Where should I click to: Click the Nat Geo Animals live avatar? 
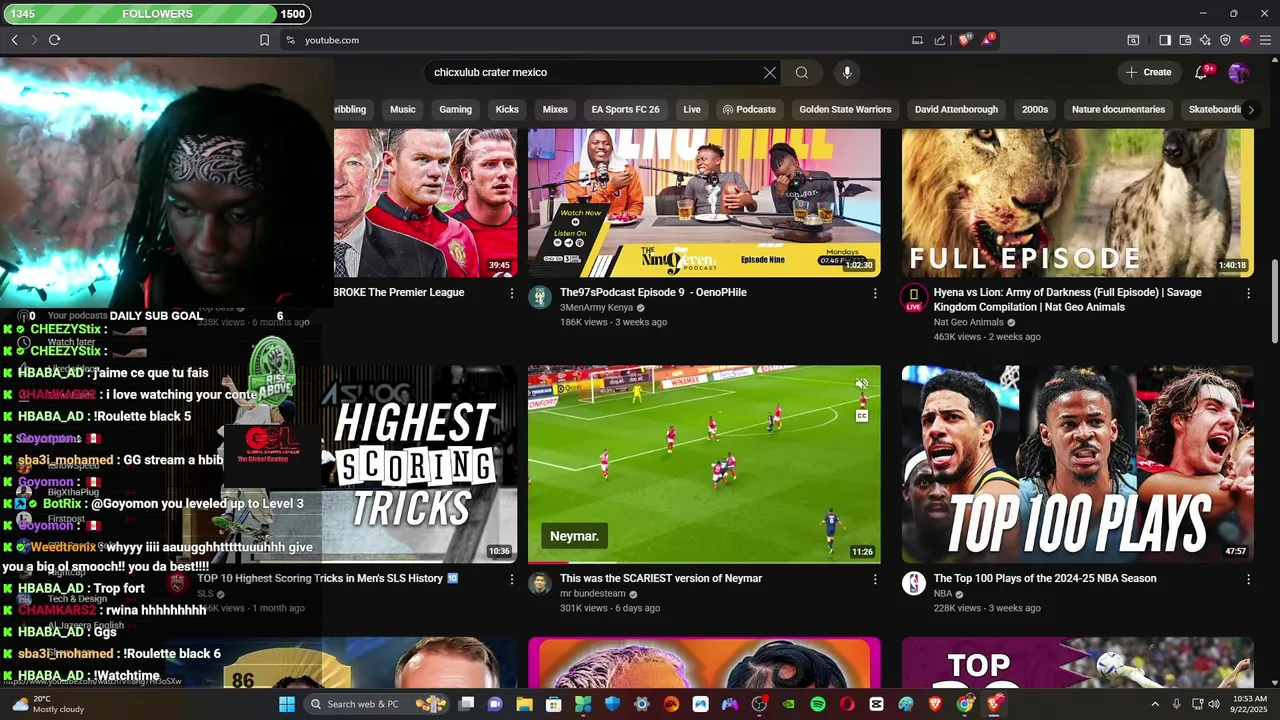[914, 297]
